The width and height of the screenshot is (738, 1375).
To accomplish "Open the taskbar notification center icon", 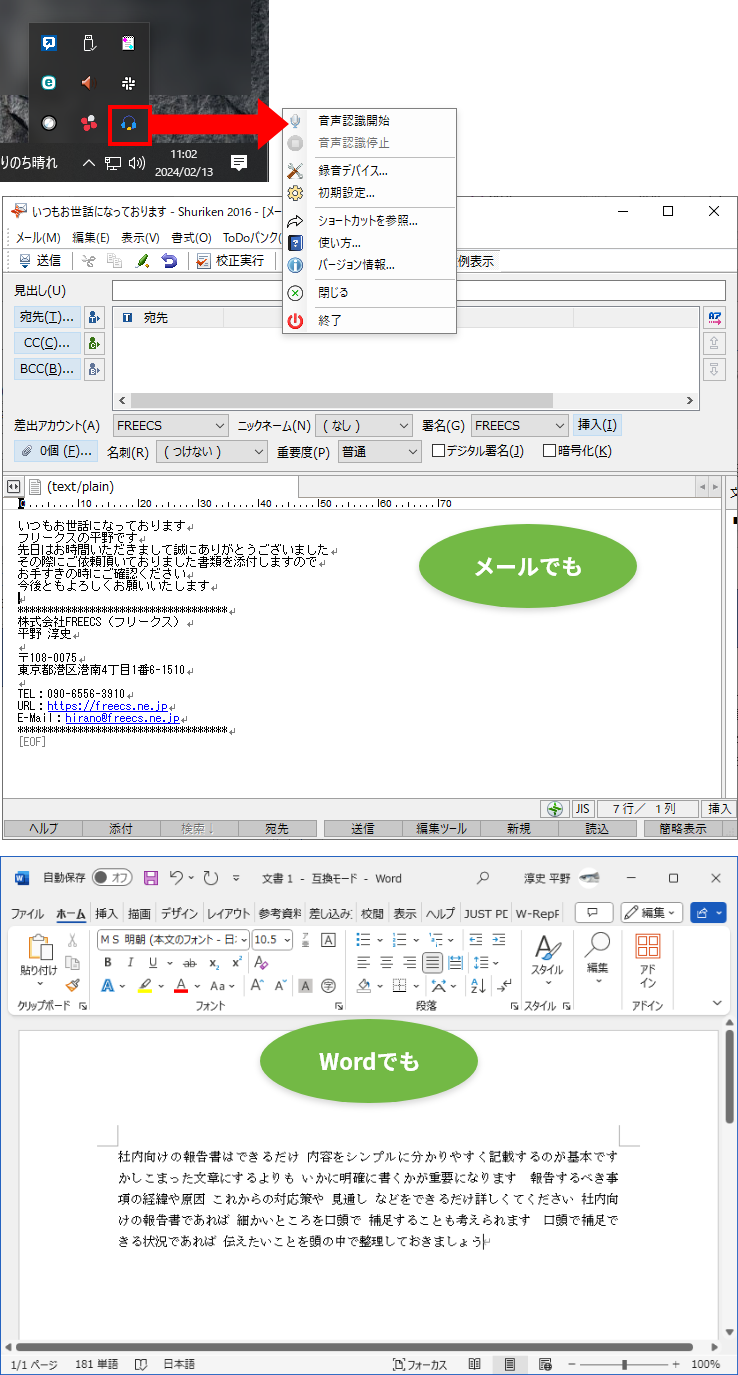I will (238, 162).
